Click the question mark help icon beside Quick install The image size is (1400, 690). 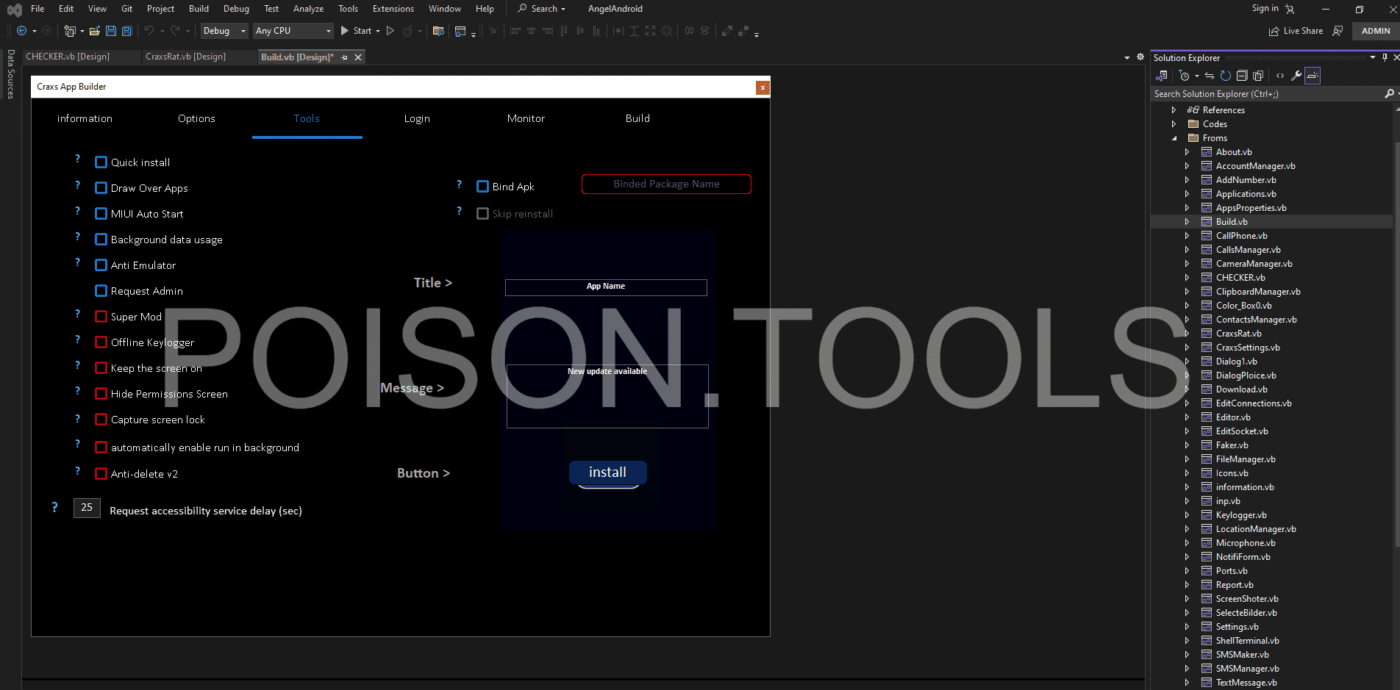77,159
